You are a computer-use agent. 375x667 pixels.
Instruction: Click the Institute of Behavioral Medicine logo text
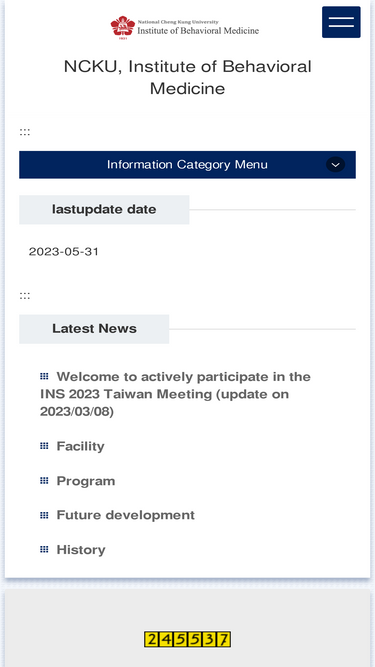click(198, 28)
